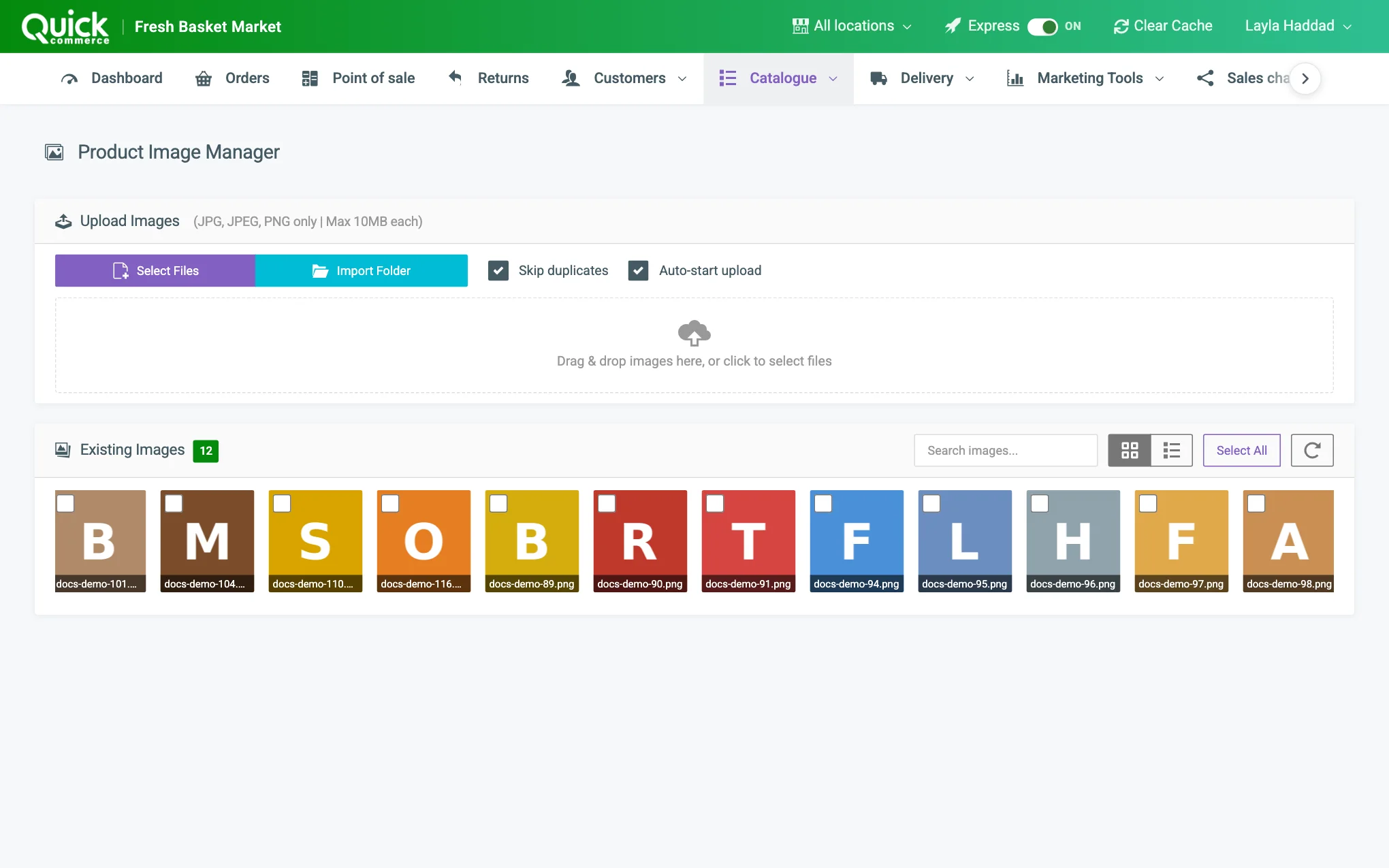This screenshot has height=868, width=1389.
Task: Click the cloud upload icon in drop zone
Action: [694, 333]
